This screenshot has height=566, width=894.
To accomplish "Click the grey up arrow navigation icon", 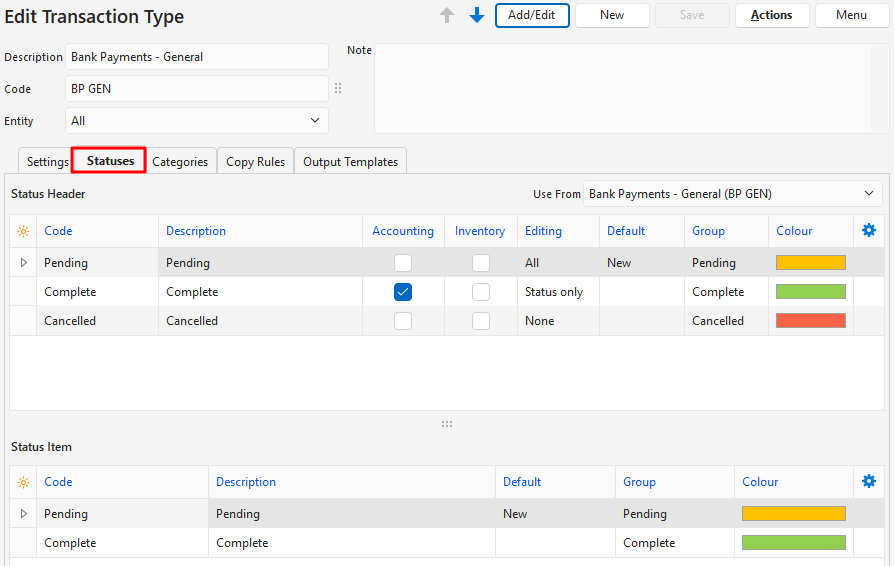I will pos(447,15).
